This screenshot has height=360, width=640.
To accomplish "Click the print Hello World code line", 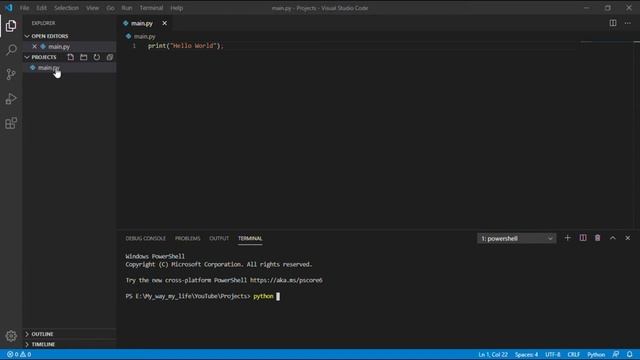I will coord(186,46).
